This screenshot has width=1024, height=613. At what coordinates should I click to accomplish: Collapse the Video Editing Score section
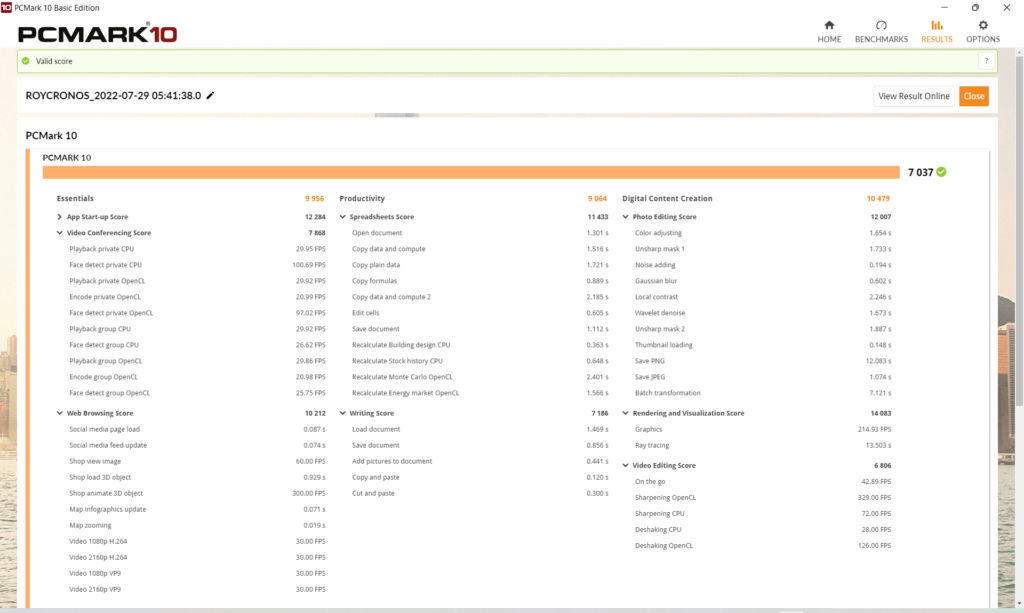coord(626,465)
